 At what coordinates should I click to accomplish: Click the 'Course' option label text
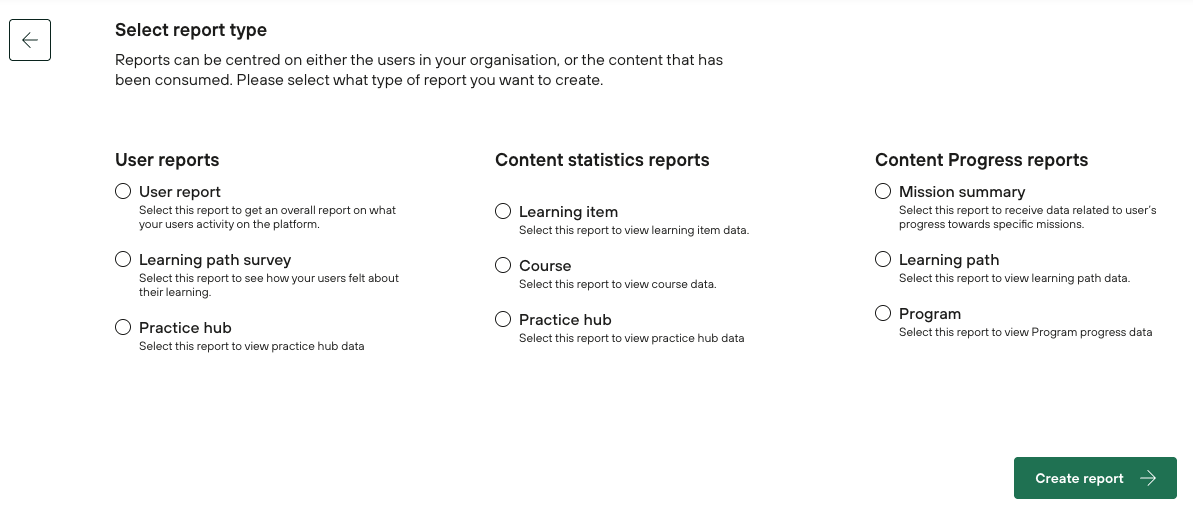click(545, 266)
